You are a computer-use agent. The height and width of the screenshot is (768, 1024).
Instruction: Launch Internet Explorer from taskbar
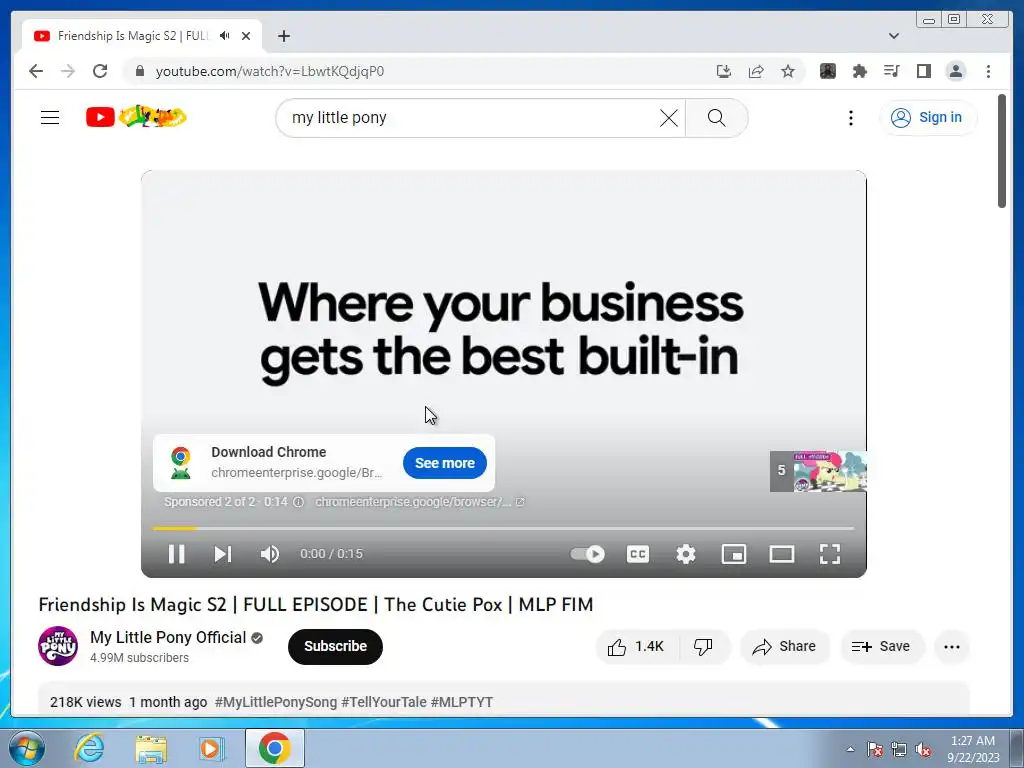point(89,748)
